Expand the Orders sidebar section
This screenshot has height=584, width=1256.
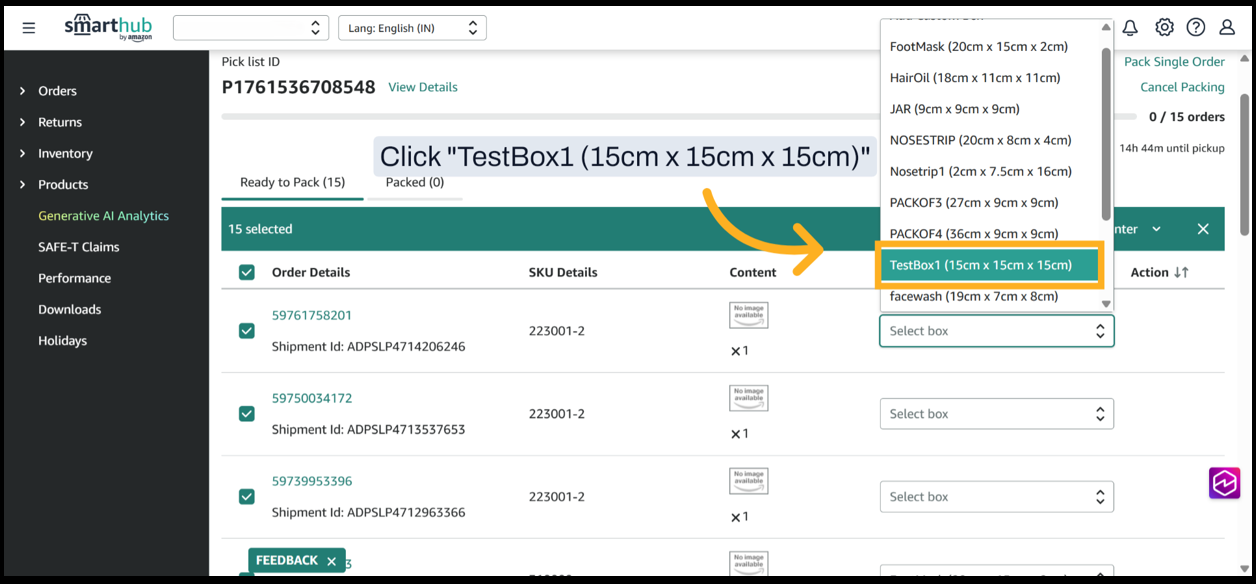pyautogui.click(x=57, y=91)
